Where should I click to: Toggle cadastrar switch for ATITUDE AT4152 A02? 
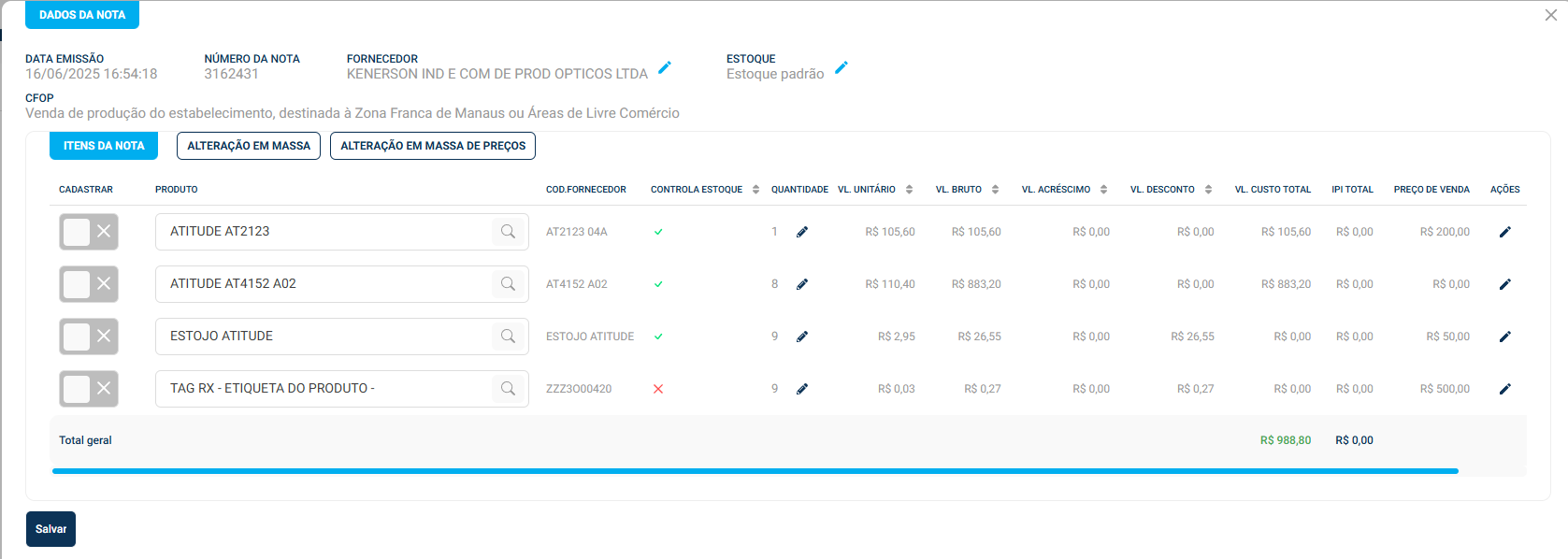tap(89, 284)
